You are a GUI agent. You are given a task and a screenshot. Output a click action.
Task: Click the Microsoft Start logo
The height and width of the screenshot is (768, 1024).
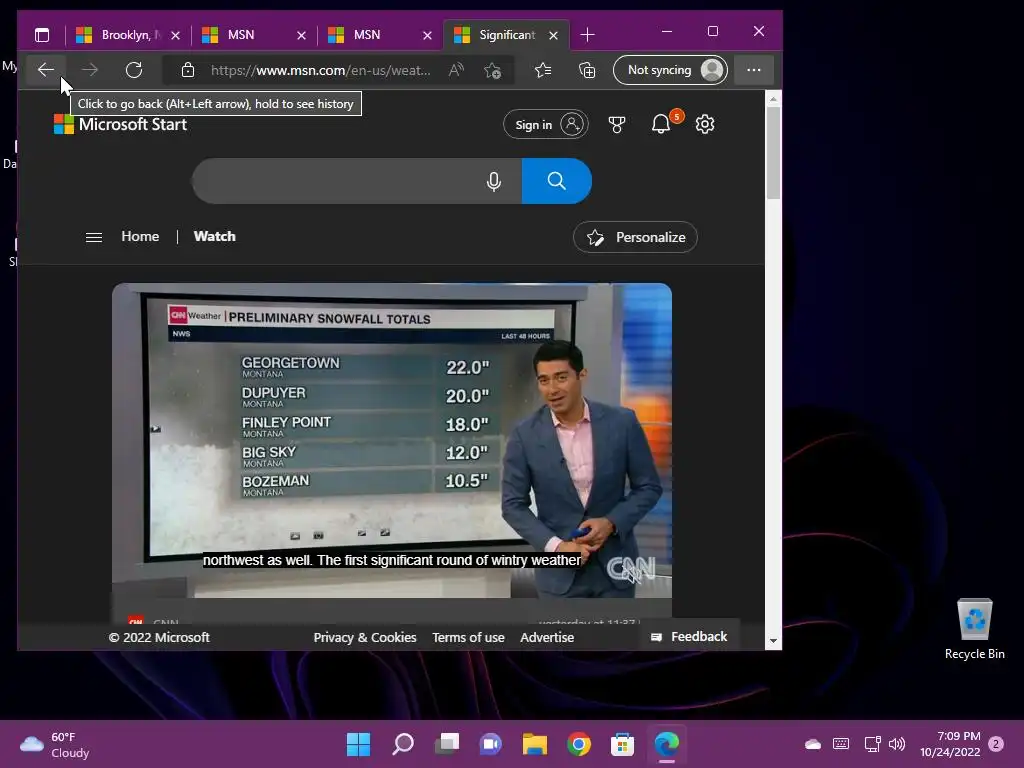pyautogui.click(x=120, y=124)
